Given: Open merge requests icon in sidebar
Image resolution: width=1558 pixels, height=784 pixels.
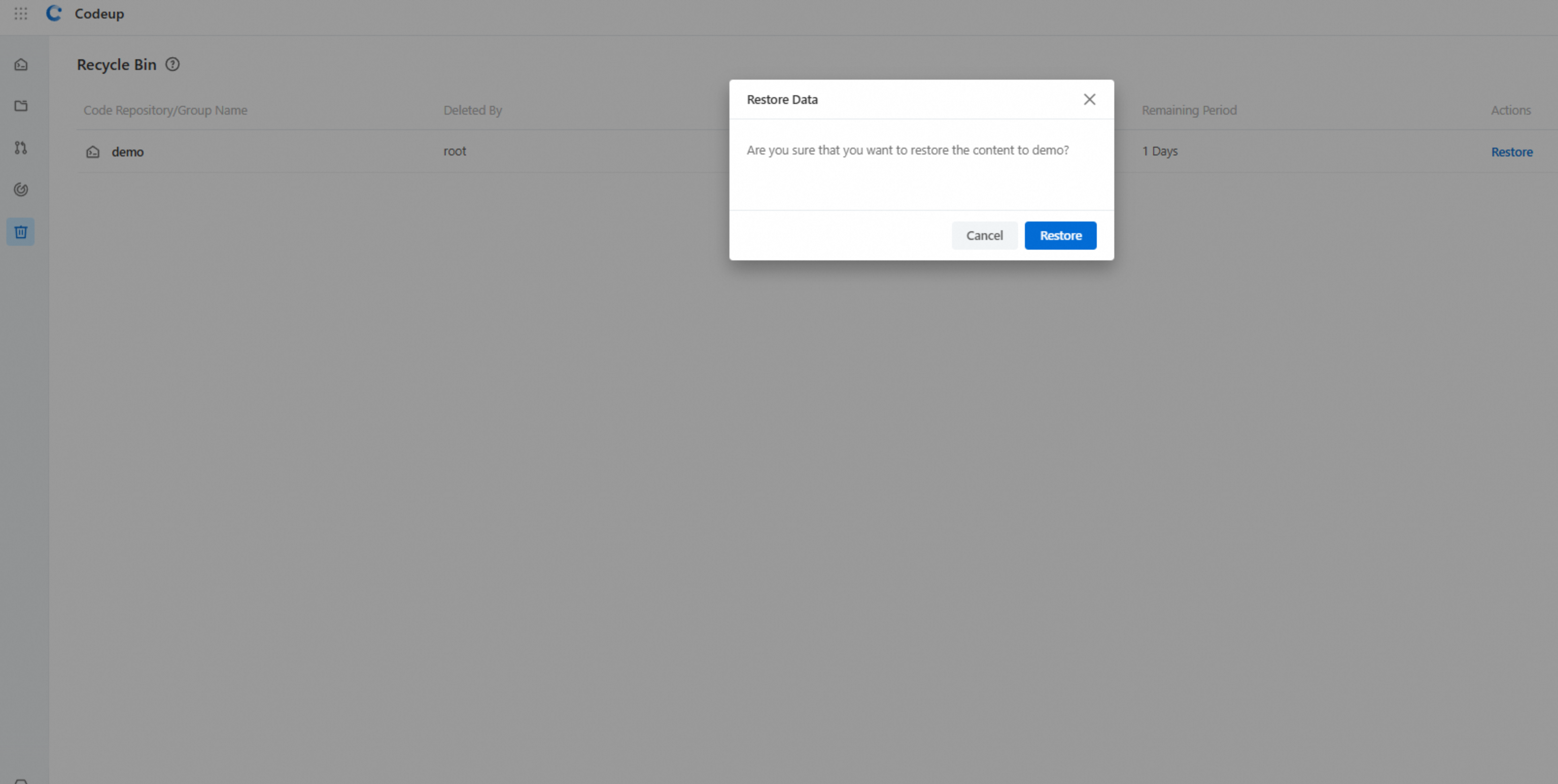Looking at the screenshot, I should coord(21,147).
